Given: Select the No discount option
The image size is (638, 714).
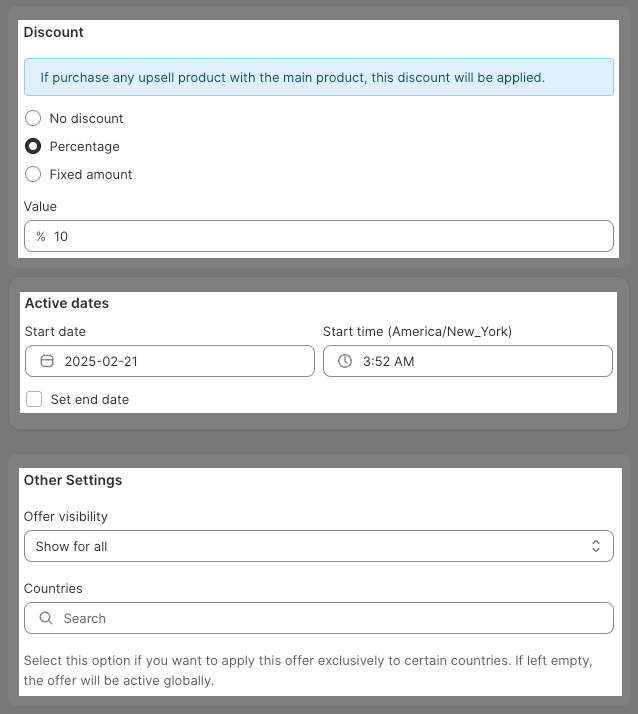Looking at the screenshot, I should (x=33, y=118).
